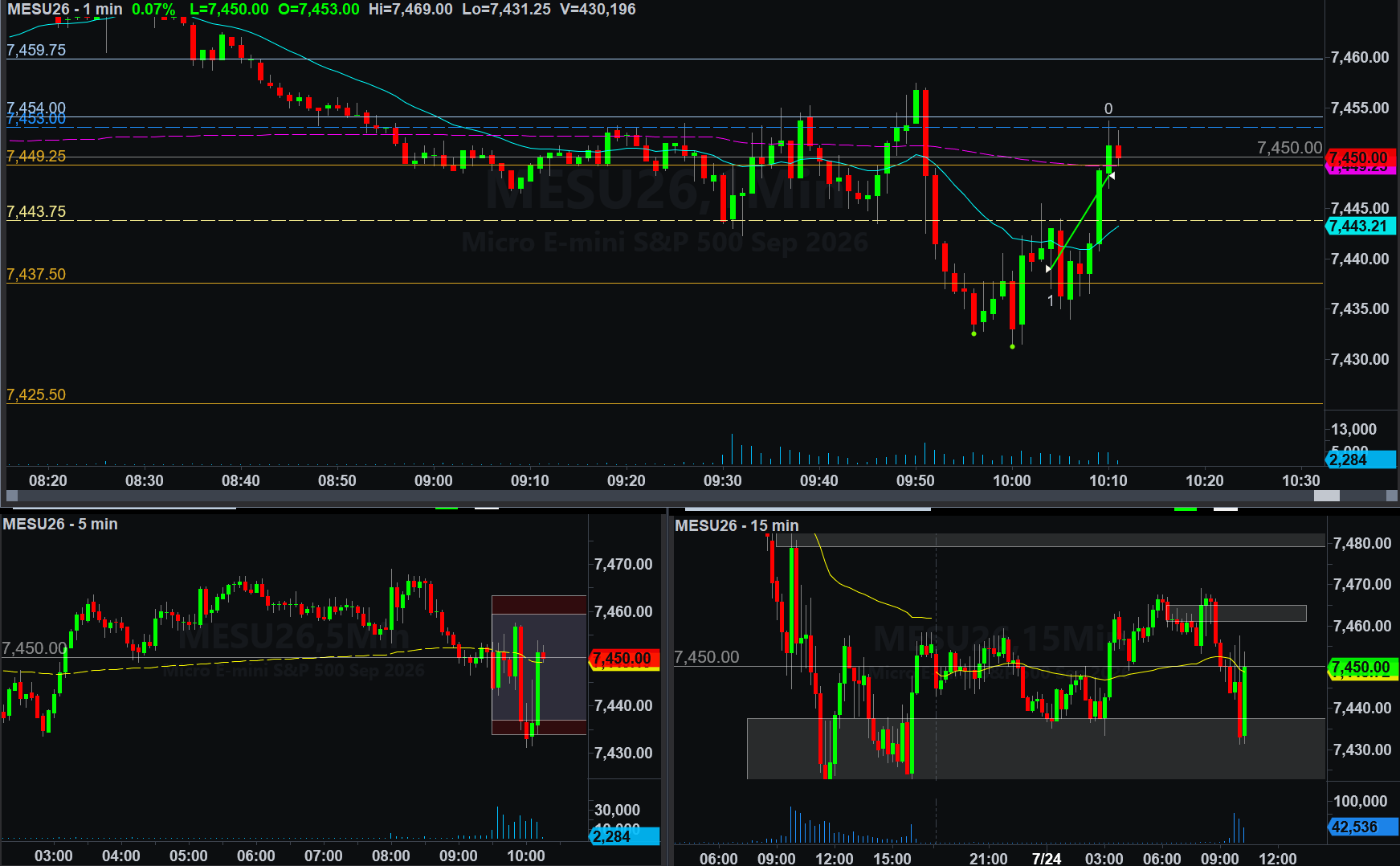Select the 7,459.75 horizontal line label

(36, 50)
